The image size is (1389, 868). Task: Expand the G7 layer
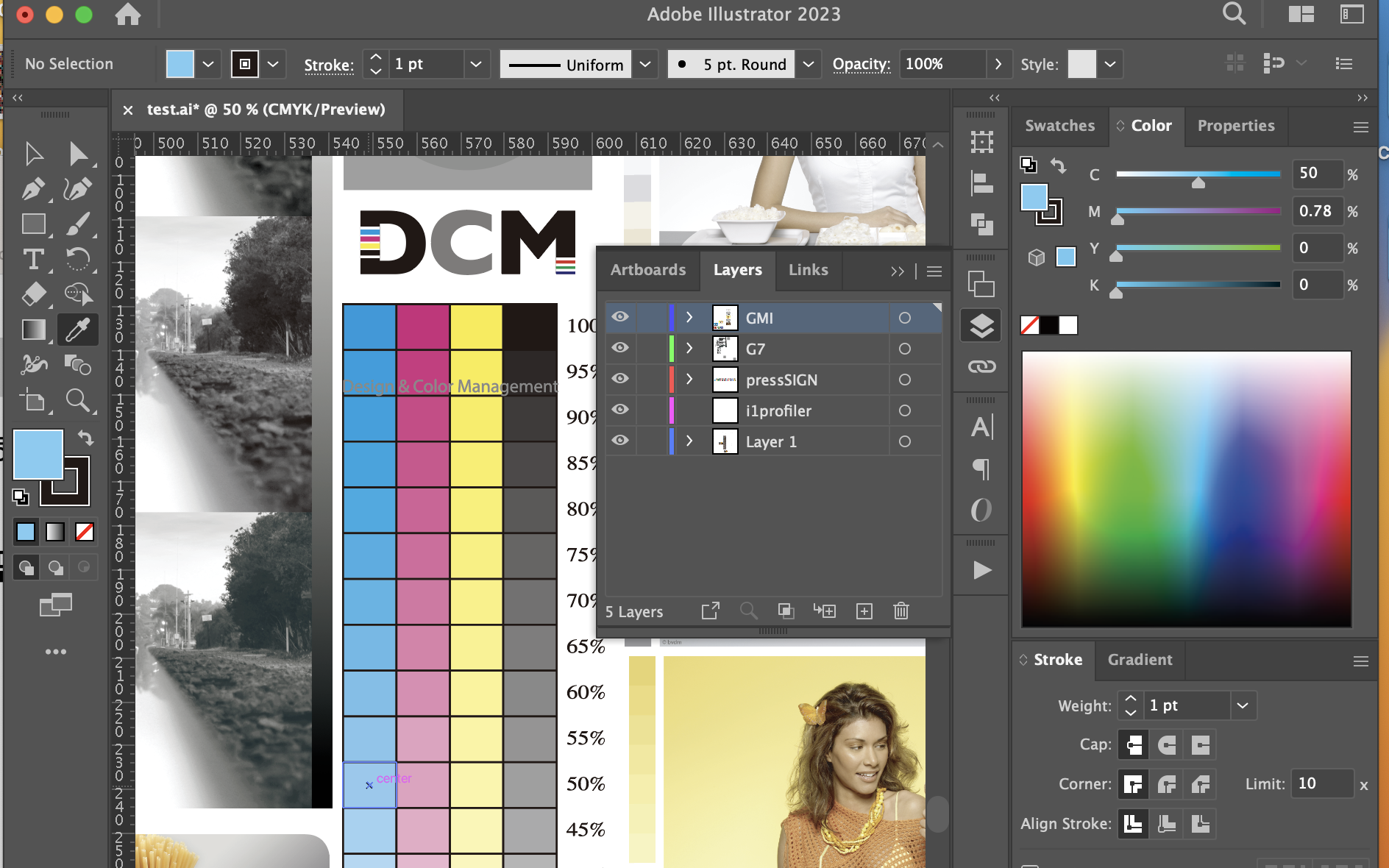click(x=689, y=348)
